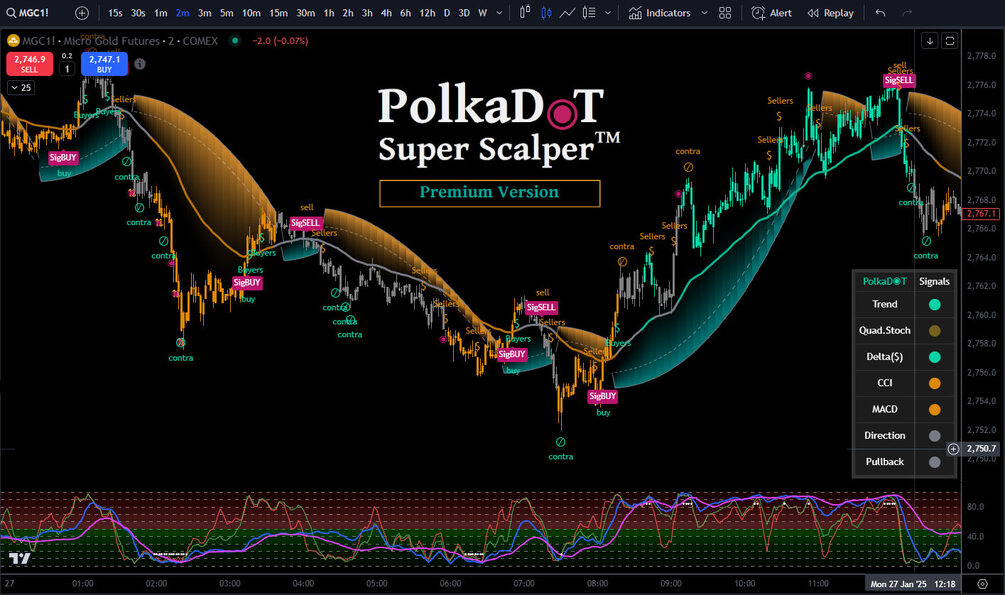The image size is (1005, 595).
Task: Start Bar Replay mode
Action: pyautogui.click(x=830, y=13)
